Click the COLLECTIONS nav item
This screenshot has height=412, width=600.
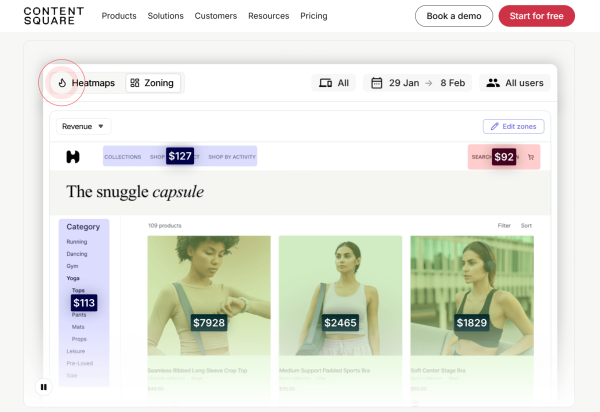click(123, 157)
